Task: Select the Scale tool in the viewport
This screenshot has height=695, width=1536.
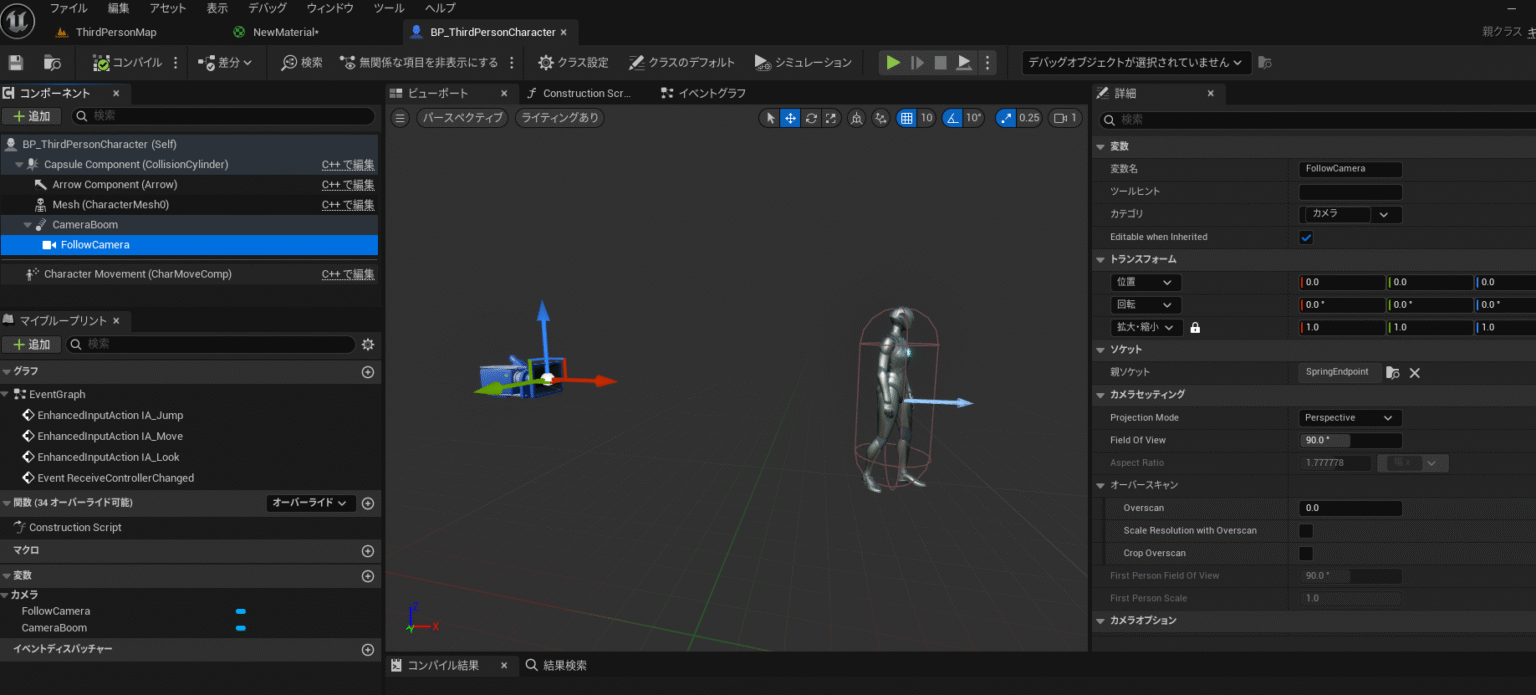Action: 831,118
